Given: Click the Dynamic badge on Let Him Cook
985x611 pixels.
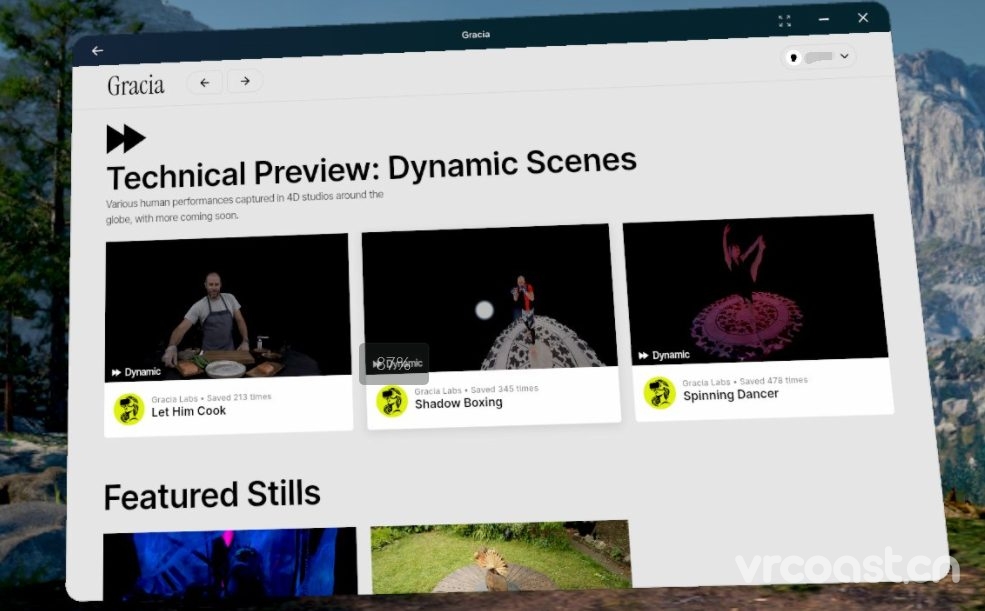Looking at the screenshot, I should (136, 372).
